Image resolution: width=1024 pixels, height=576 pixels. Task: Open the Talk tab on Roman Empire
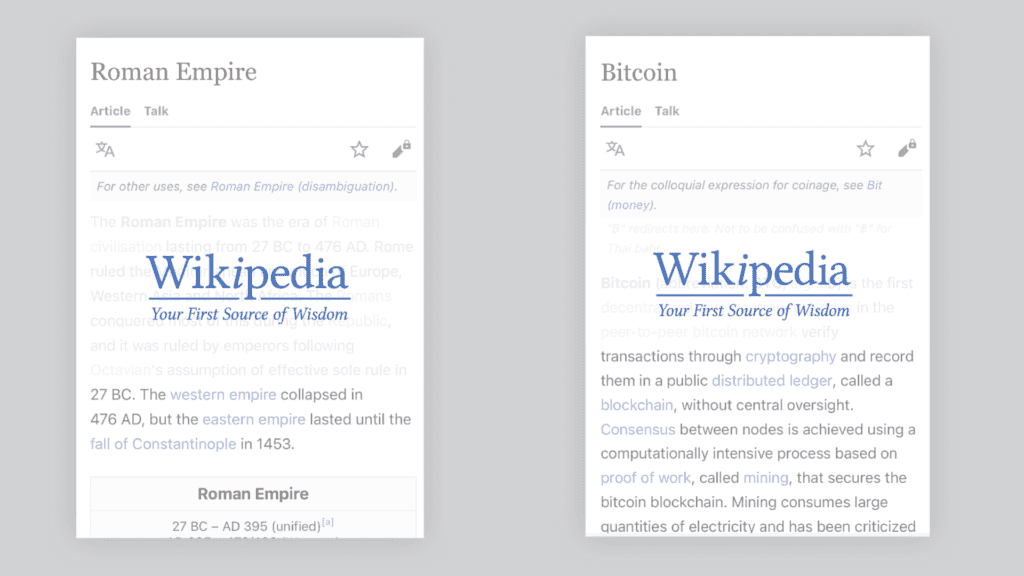[156, 111]
